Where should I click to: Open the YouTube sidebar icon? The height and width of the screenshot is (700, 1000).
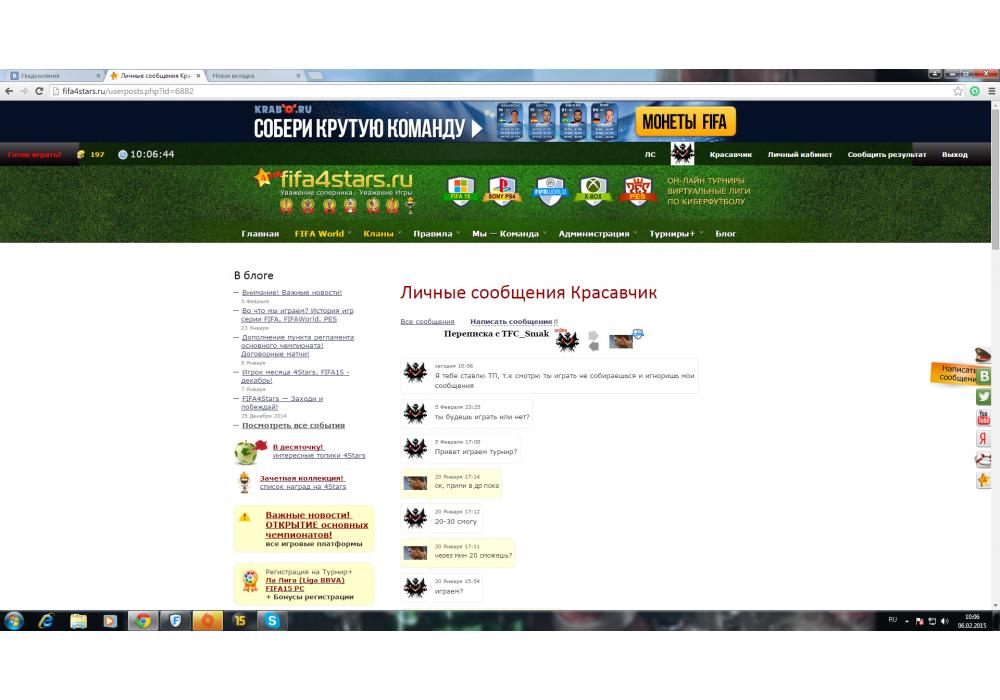click(984, 418)
